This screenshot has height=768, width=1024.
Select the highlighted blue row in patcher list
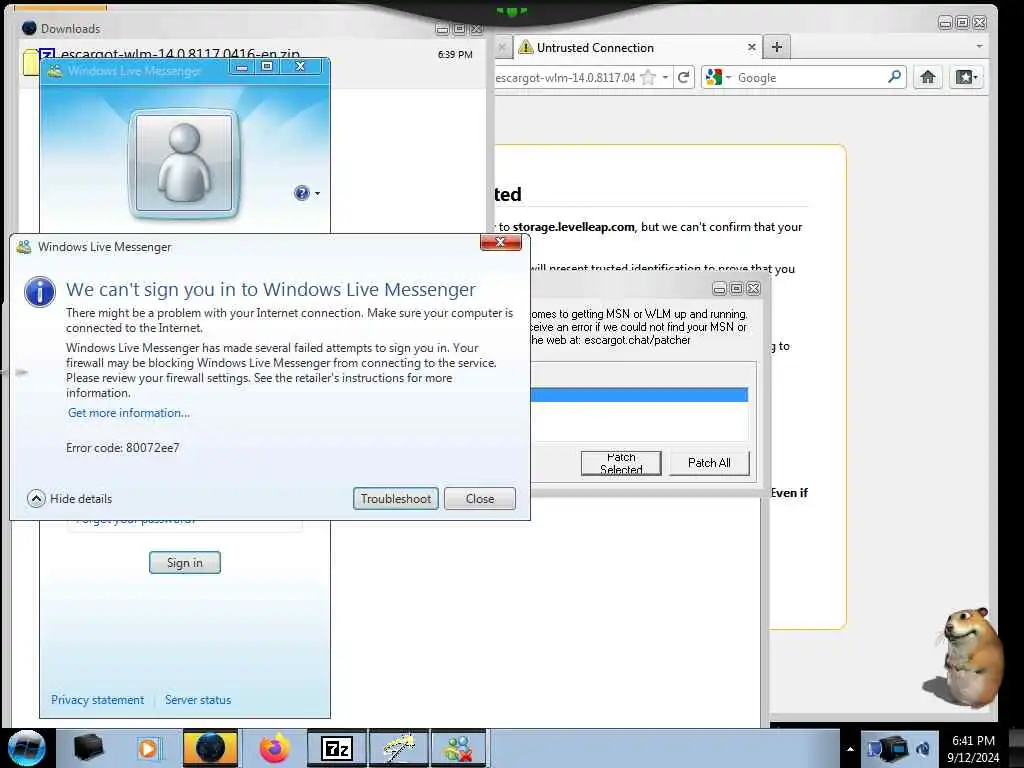point(639,394)
